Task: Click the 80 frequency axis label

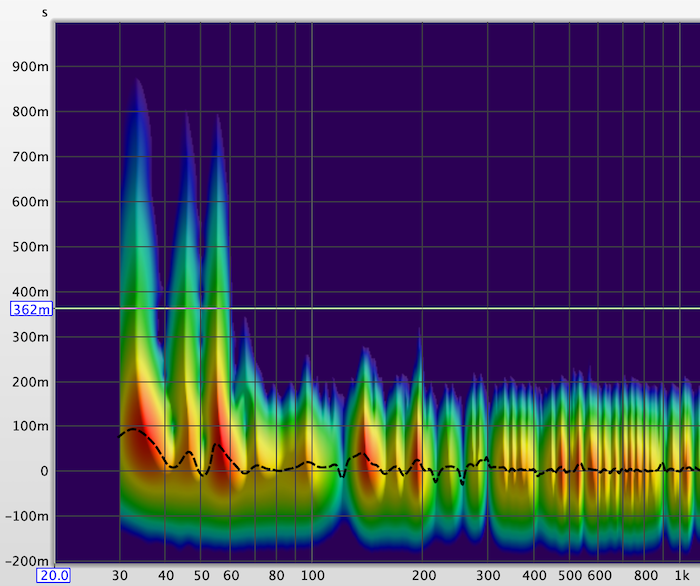Action: (x=277, y=575)
